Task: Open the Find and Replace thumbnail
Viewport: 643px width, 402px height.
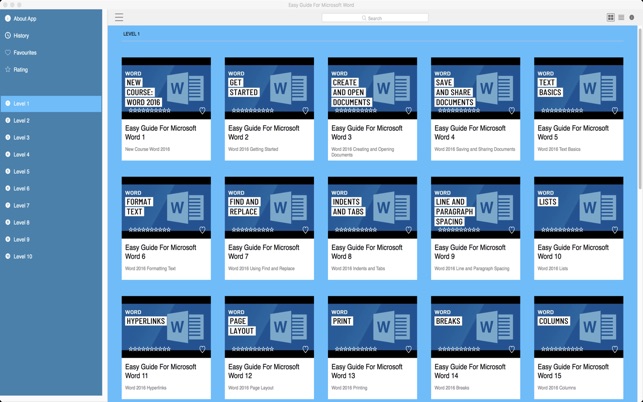Action: [x=269, y=208]
